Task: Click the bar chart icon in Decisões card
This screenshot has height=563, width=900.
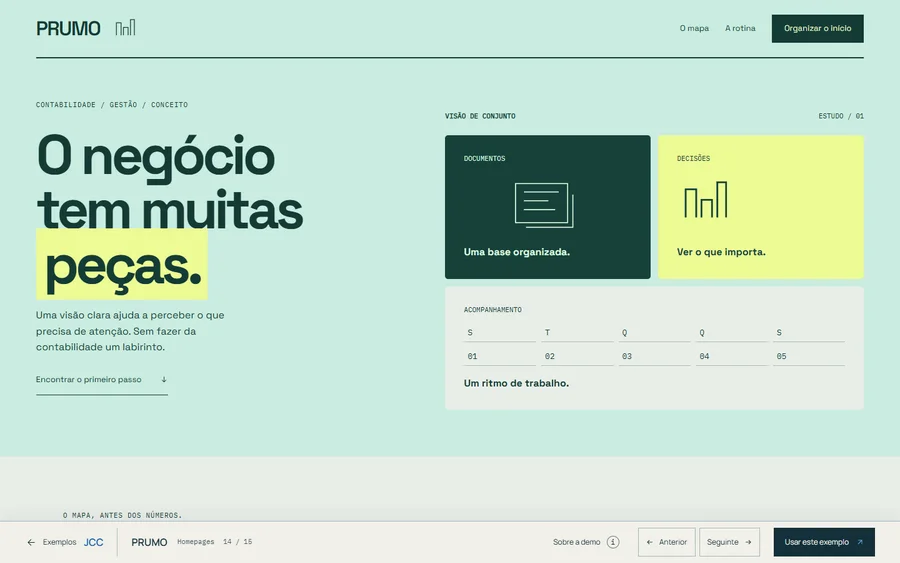Action: pyautogui.click(x=705, y=199)
